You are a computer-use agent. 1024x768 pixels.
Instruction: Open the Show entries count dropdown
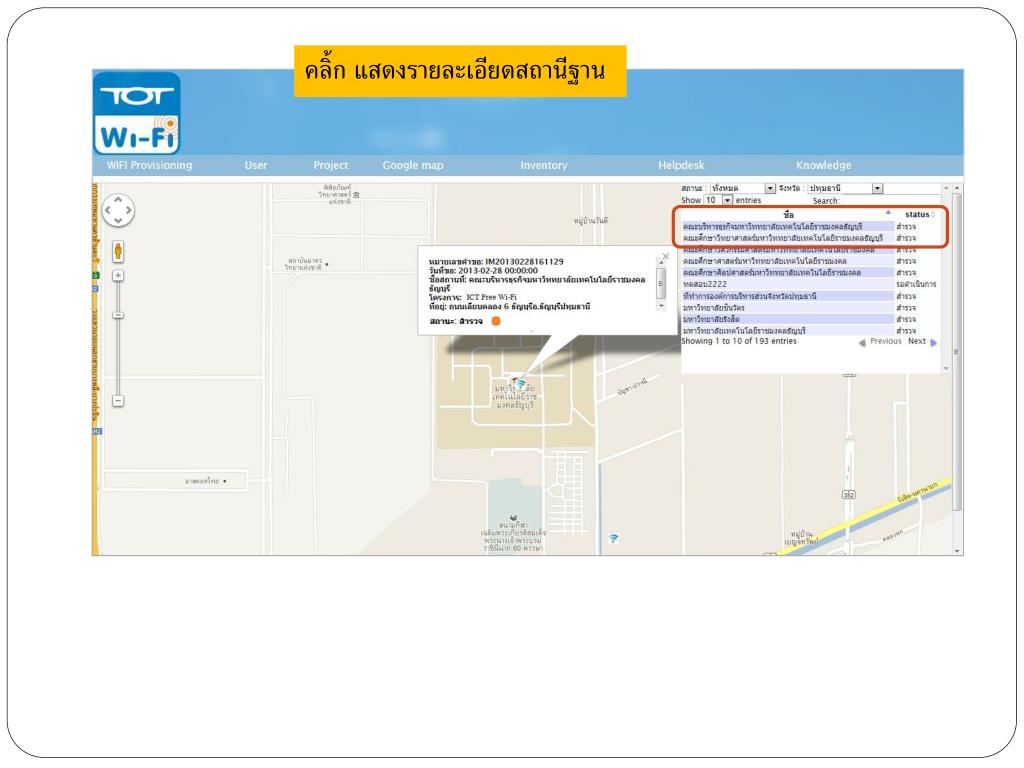pyautogui.click(x=718, y=200)
